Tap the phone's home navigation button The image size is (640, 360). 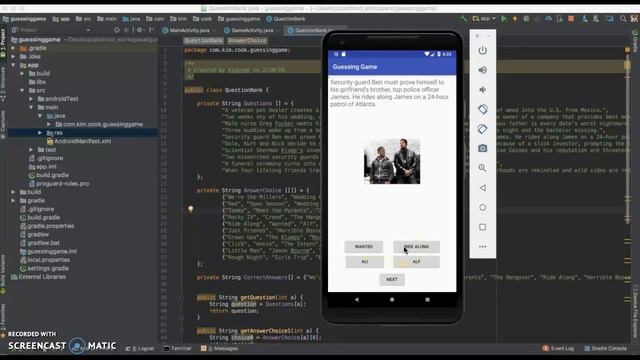coord(392,300)
